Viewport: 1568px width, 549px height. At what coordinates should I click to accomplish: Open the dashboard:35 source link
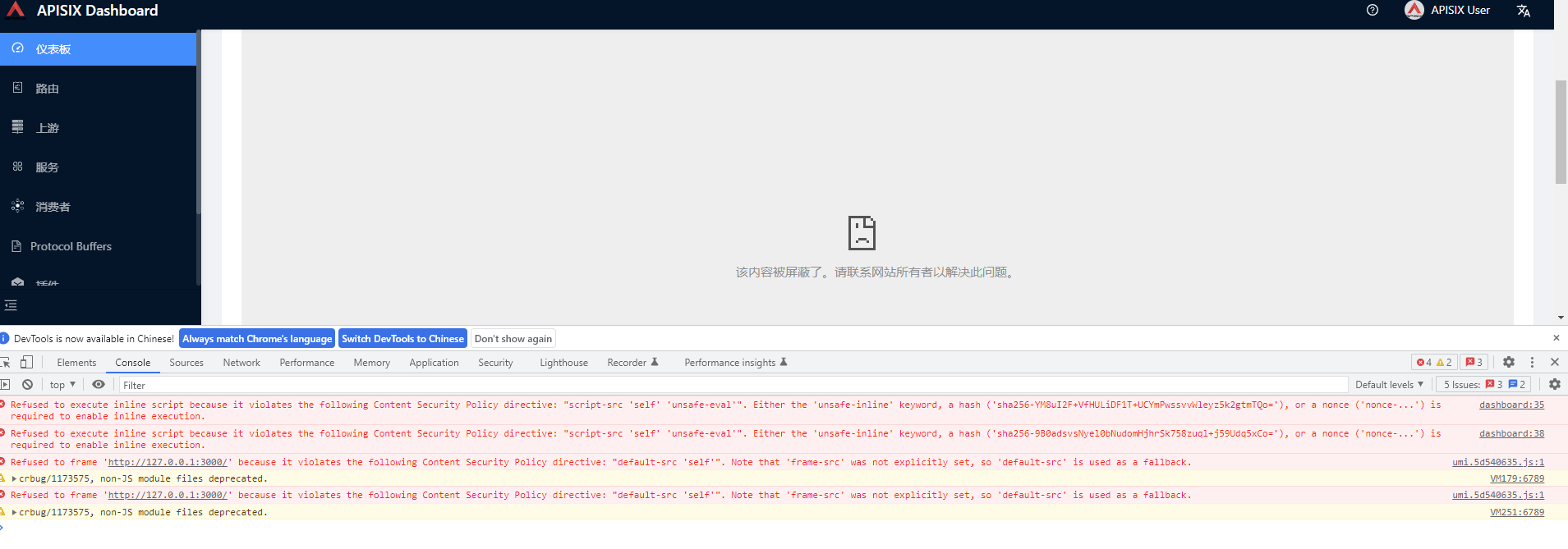[x=1511, y=405]
